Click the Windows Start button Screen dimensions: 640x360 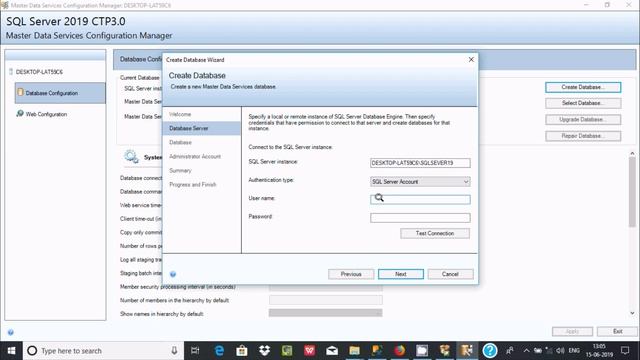coord(11,351)
